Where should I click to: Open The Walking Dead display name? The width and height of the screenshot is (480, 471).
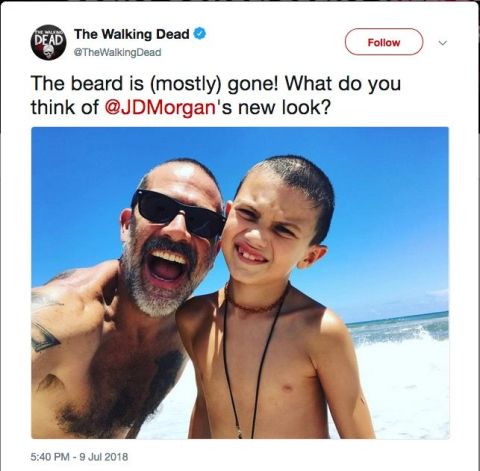click(132, 34)
